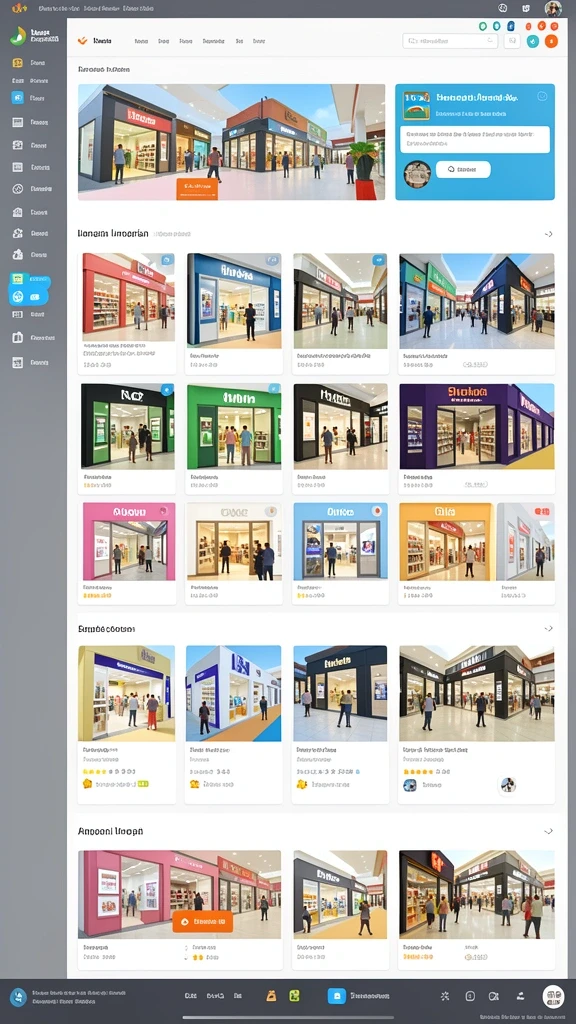Toggle the blue bookmark badge on the red storefront card
Viewport: 576px width, 1024px height.
click(x=167, y=260)
